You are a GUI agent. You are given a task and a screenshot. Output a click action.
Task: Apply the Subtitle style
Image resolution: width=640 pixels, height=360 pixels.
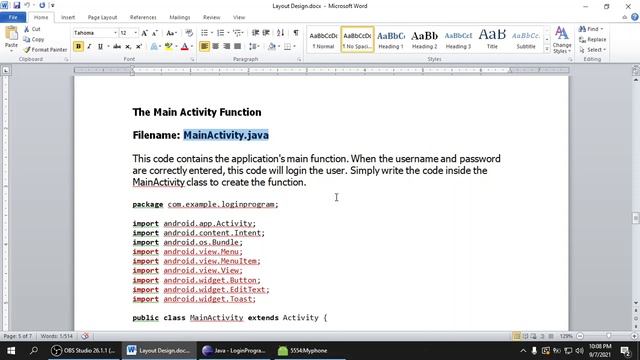[526, 40]
